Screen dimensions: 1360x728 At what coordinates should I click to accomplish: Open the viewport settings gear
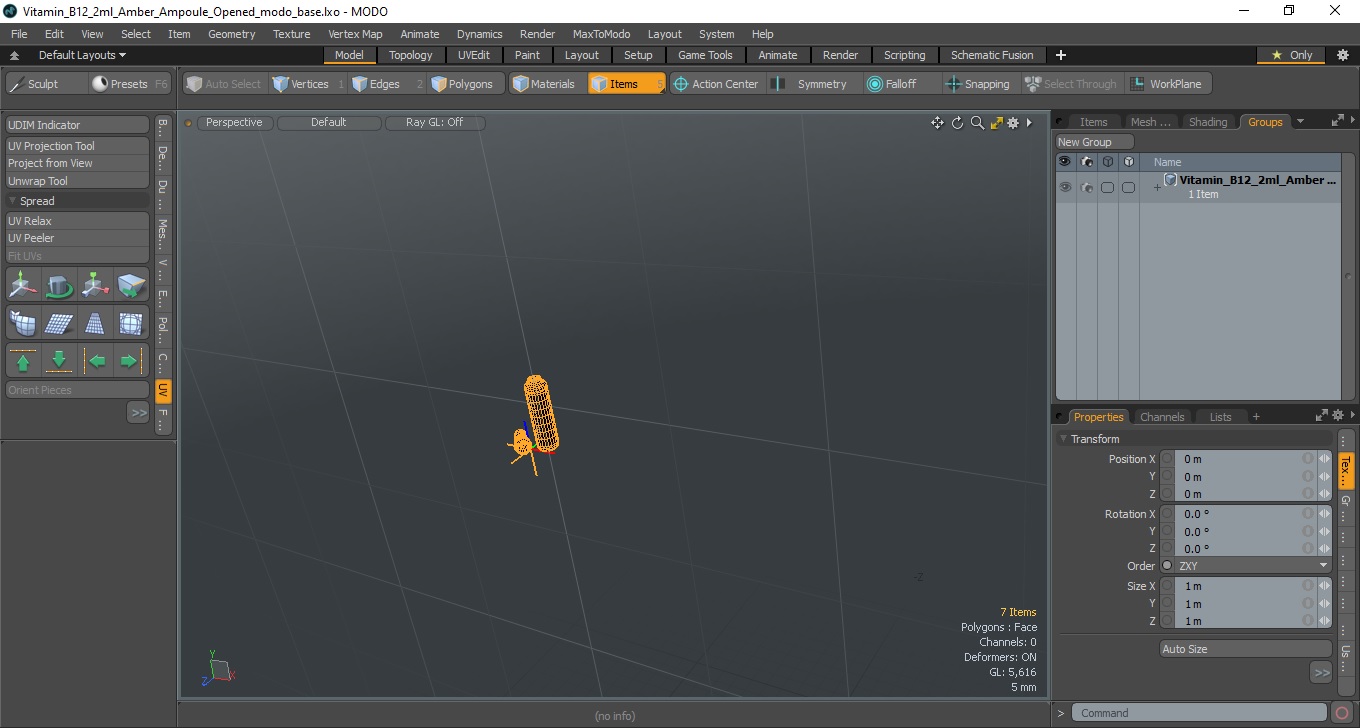(x=1013, y=123)
